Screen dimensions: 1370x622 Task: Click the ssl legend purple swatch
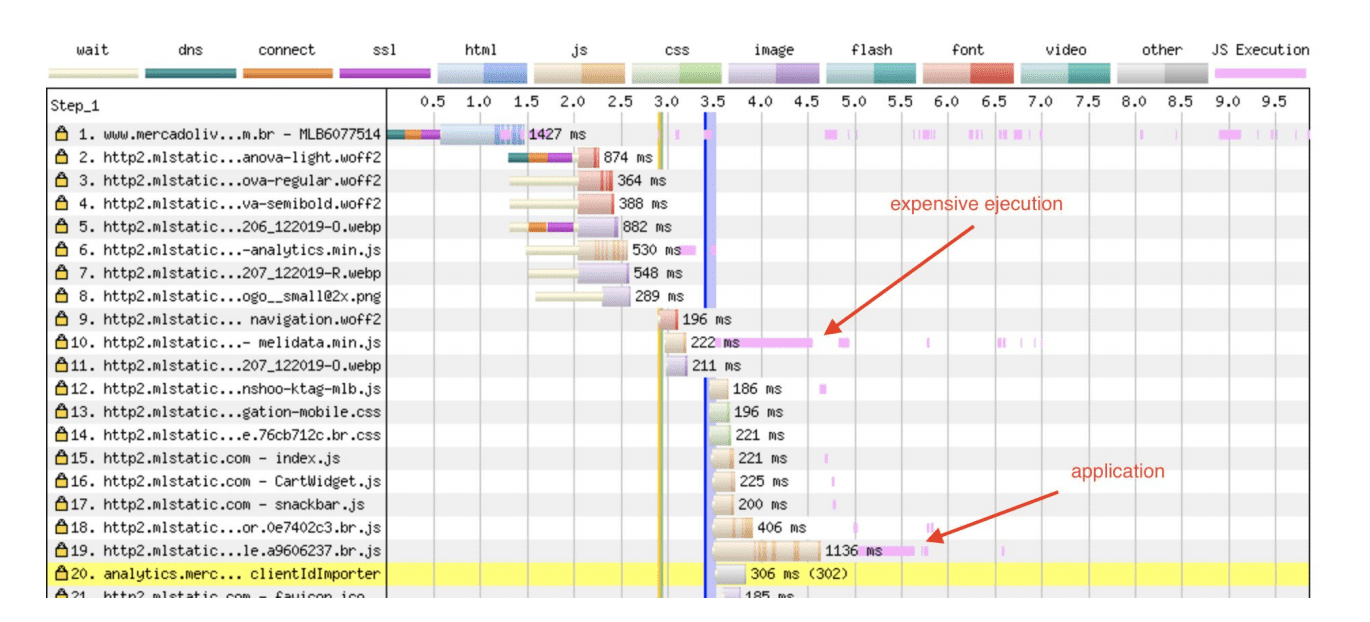(x=385, y=73)
